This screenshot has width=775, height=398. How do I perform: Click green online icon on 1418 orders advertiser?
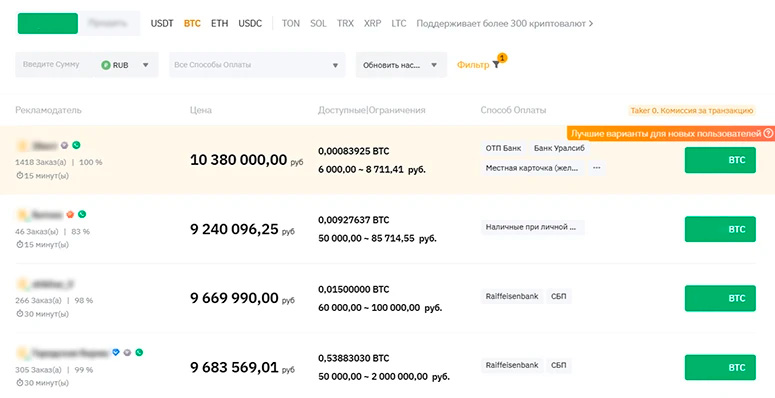pos(76,145)
